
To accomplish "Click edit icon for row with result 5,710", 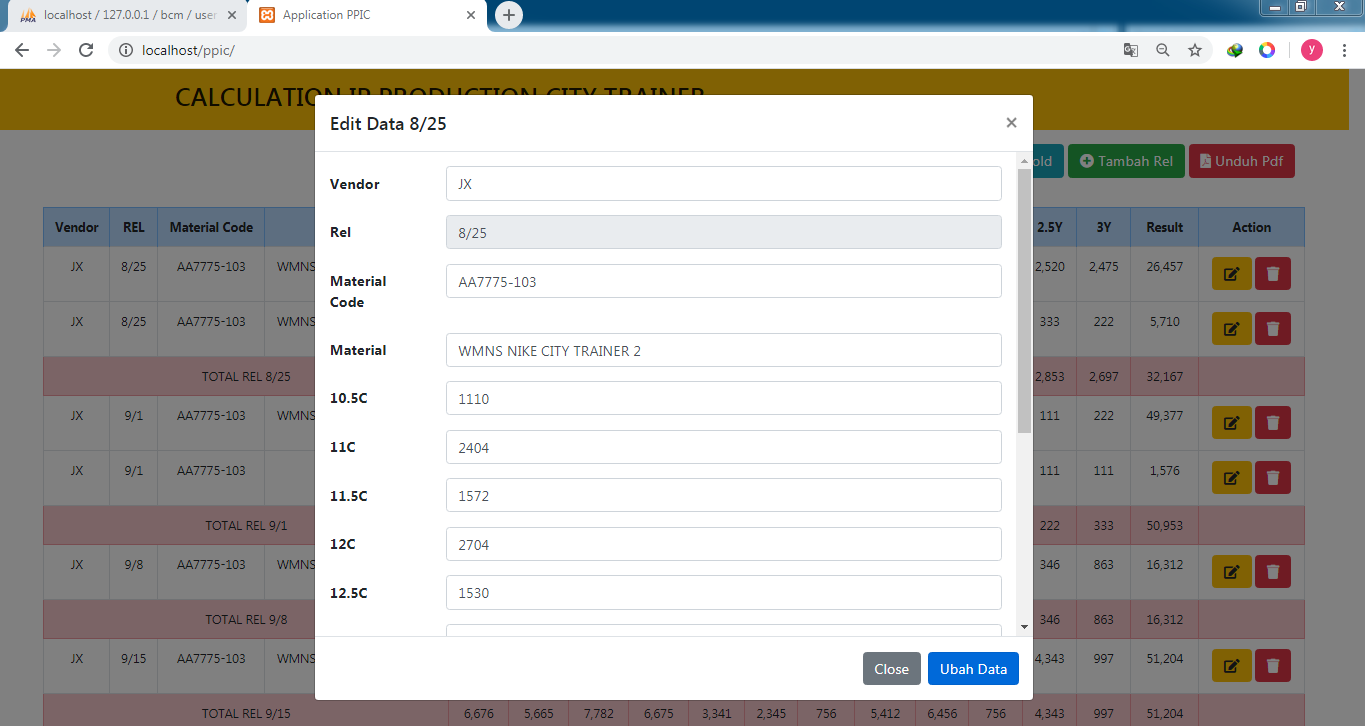I will (1231, 328).
